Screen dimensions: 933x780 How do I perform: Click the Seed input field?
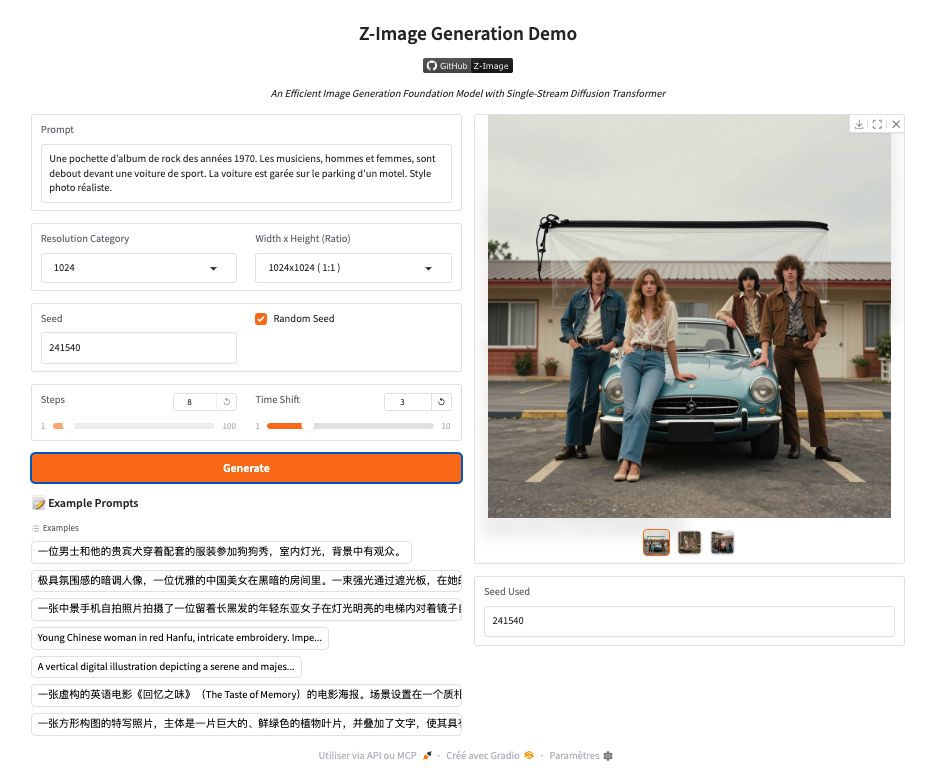[138, 348]
